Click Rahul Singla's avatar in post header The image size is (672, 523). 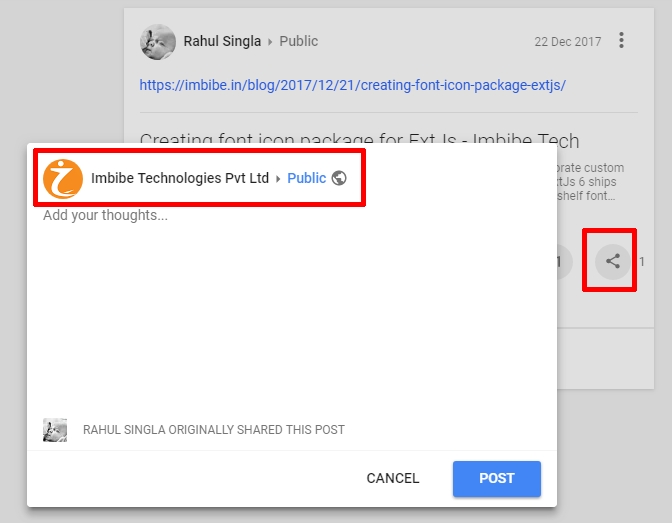tap(157, 42)
